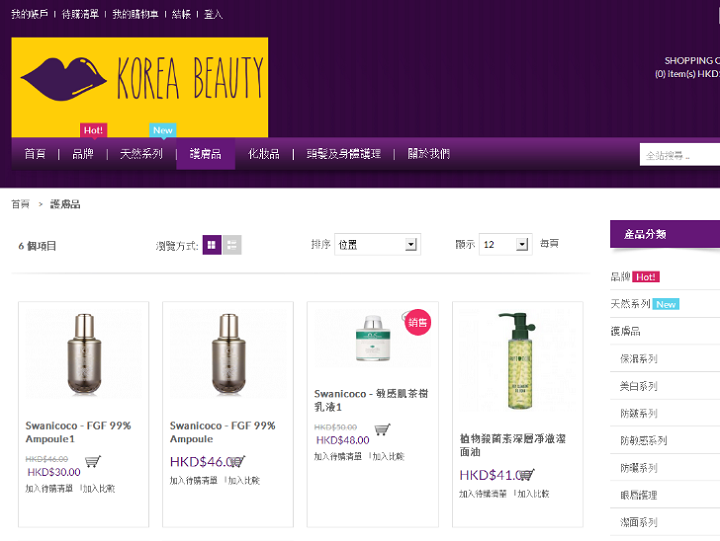Click 結帳 top link
Viewport: 720px width, 541px height.
(x=181, y=14)
